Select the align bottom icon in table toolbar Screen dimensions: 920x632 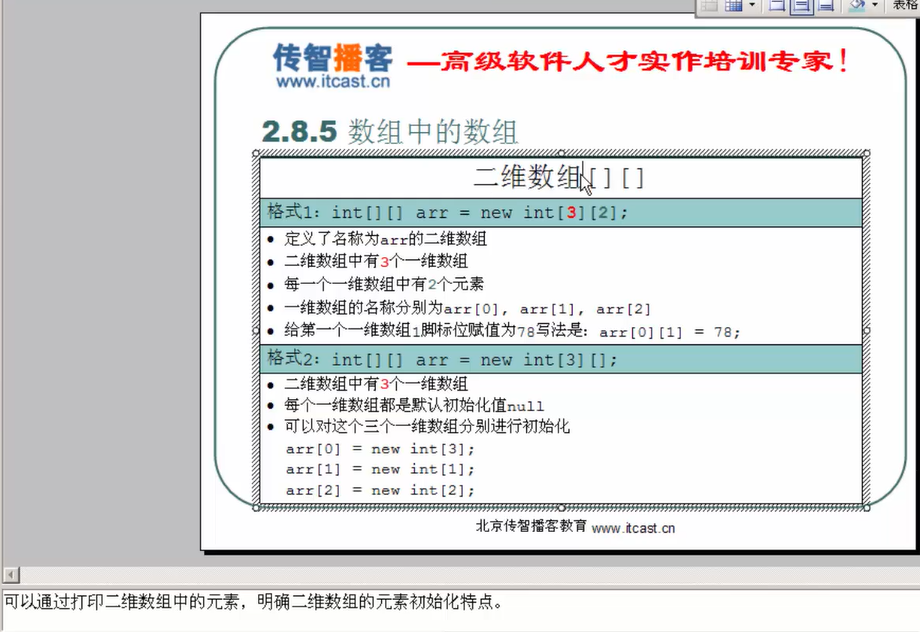[826, 5]
